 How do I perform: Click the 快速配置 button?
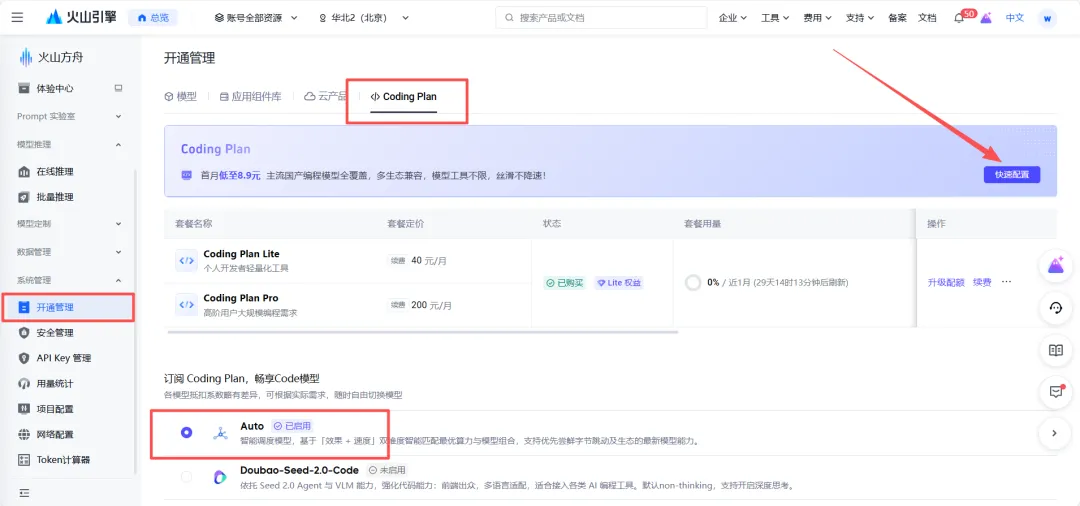(1012, 175)
